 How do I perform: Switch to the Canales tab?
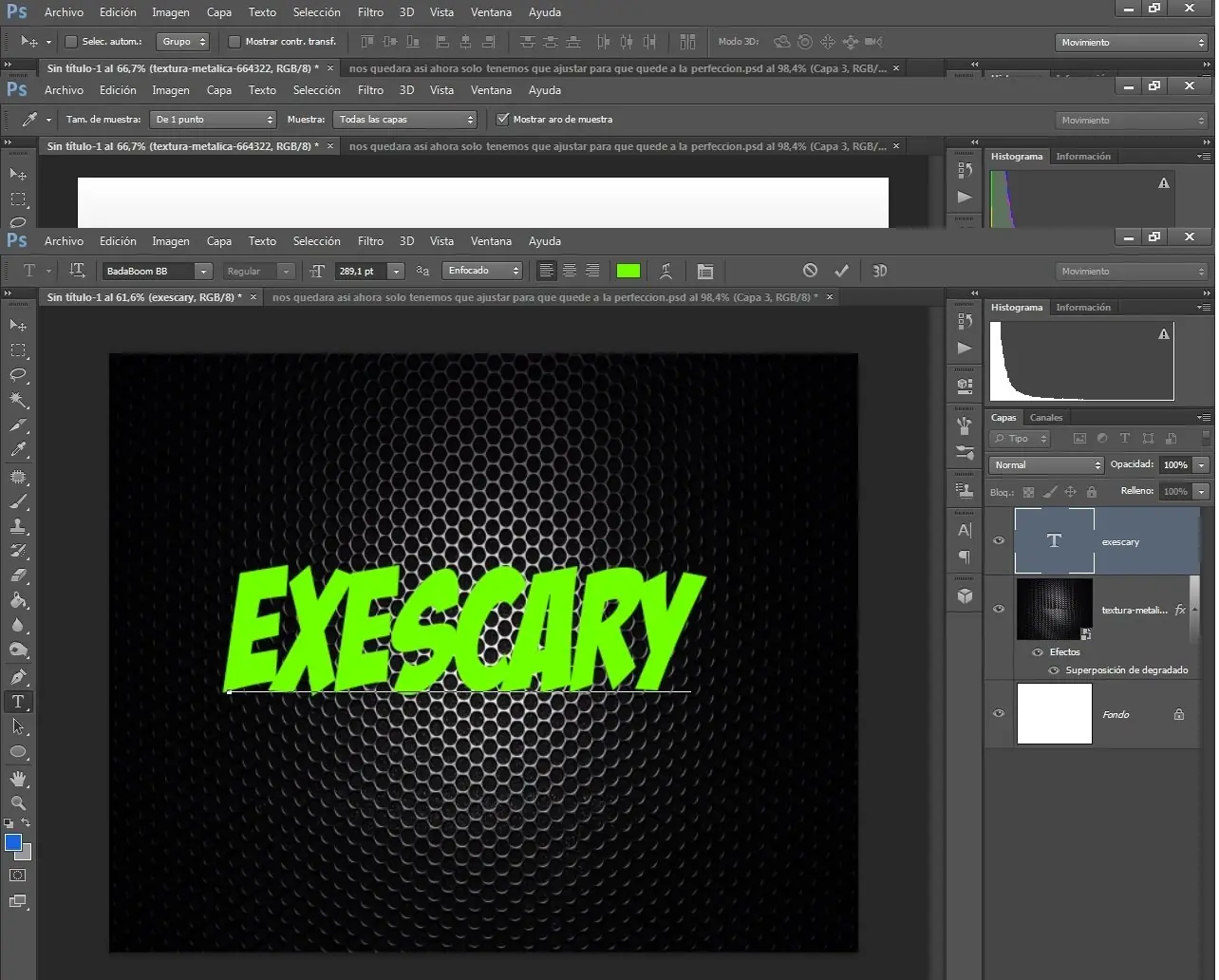coord(1046,418)
